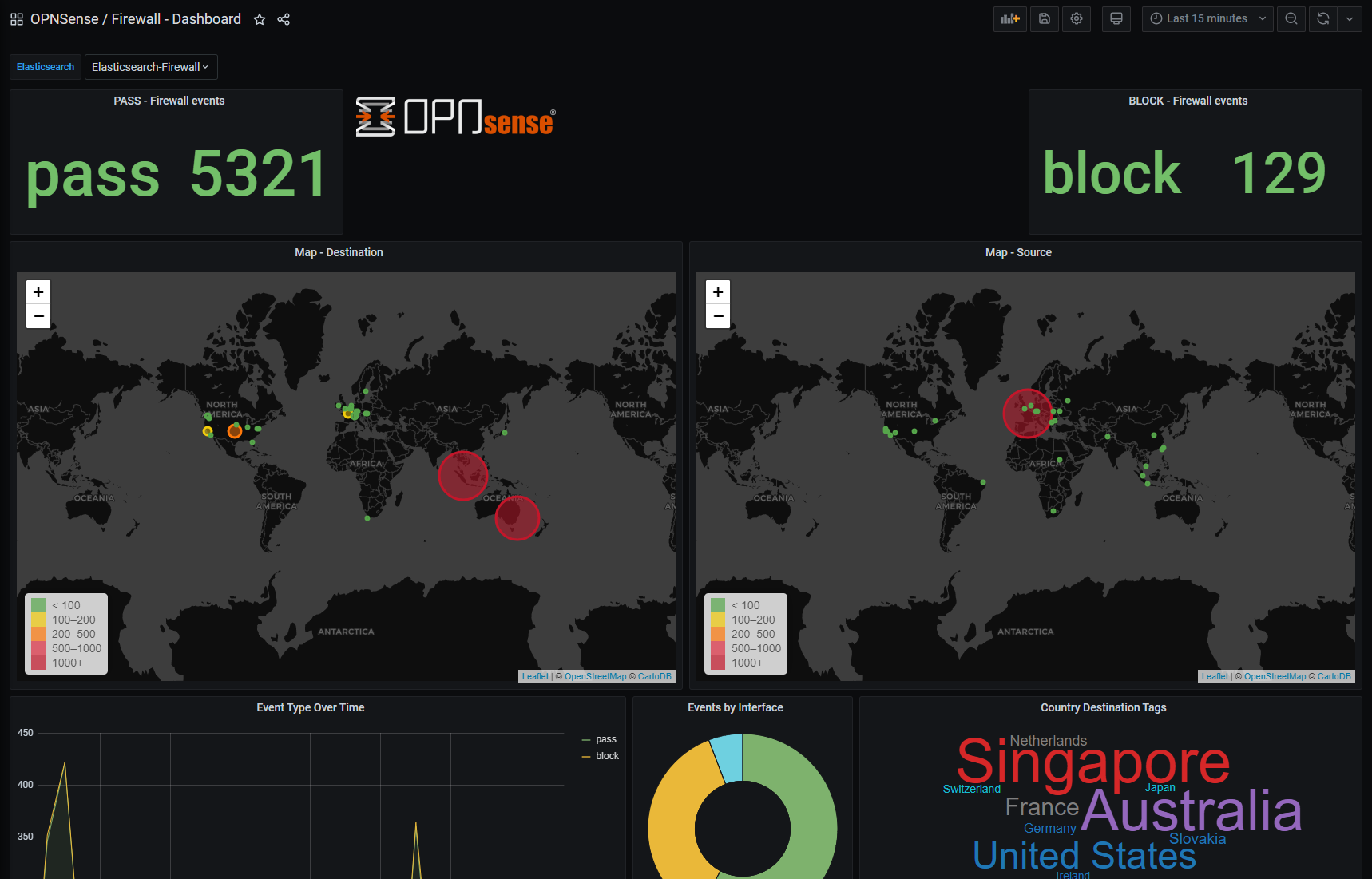
Task: Open PASS - Firewall events panel title
Action: coord(169,101)
